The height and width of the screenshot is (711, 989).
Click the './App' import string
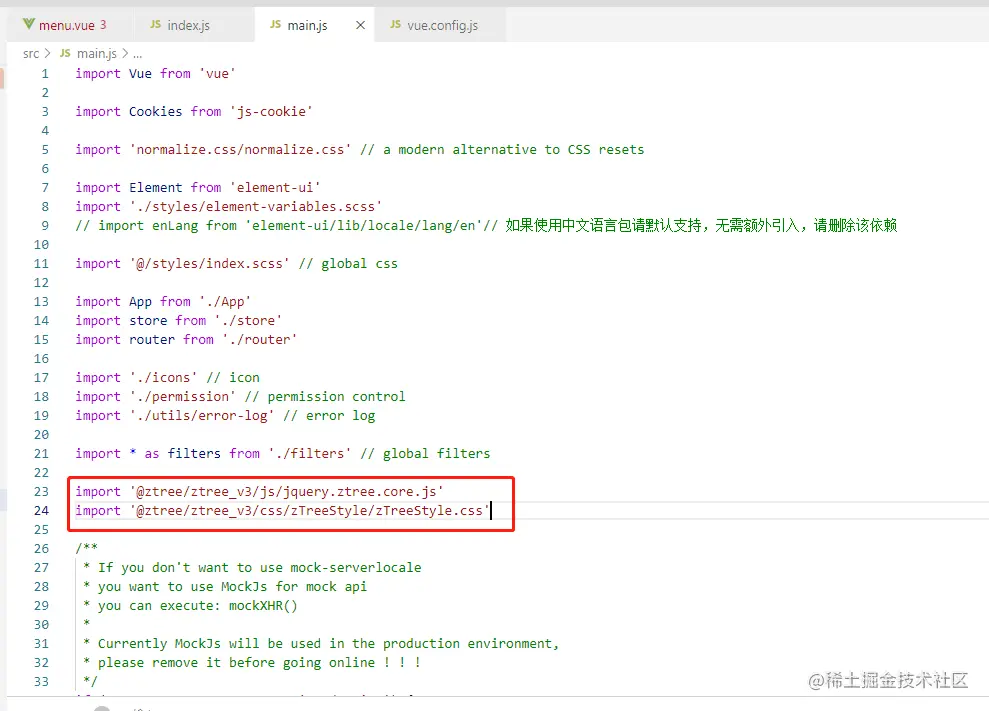coord(225,302)
